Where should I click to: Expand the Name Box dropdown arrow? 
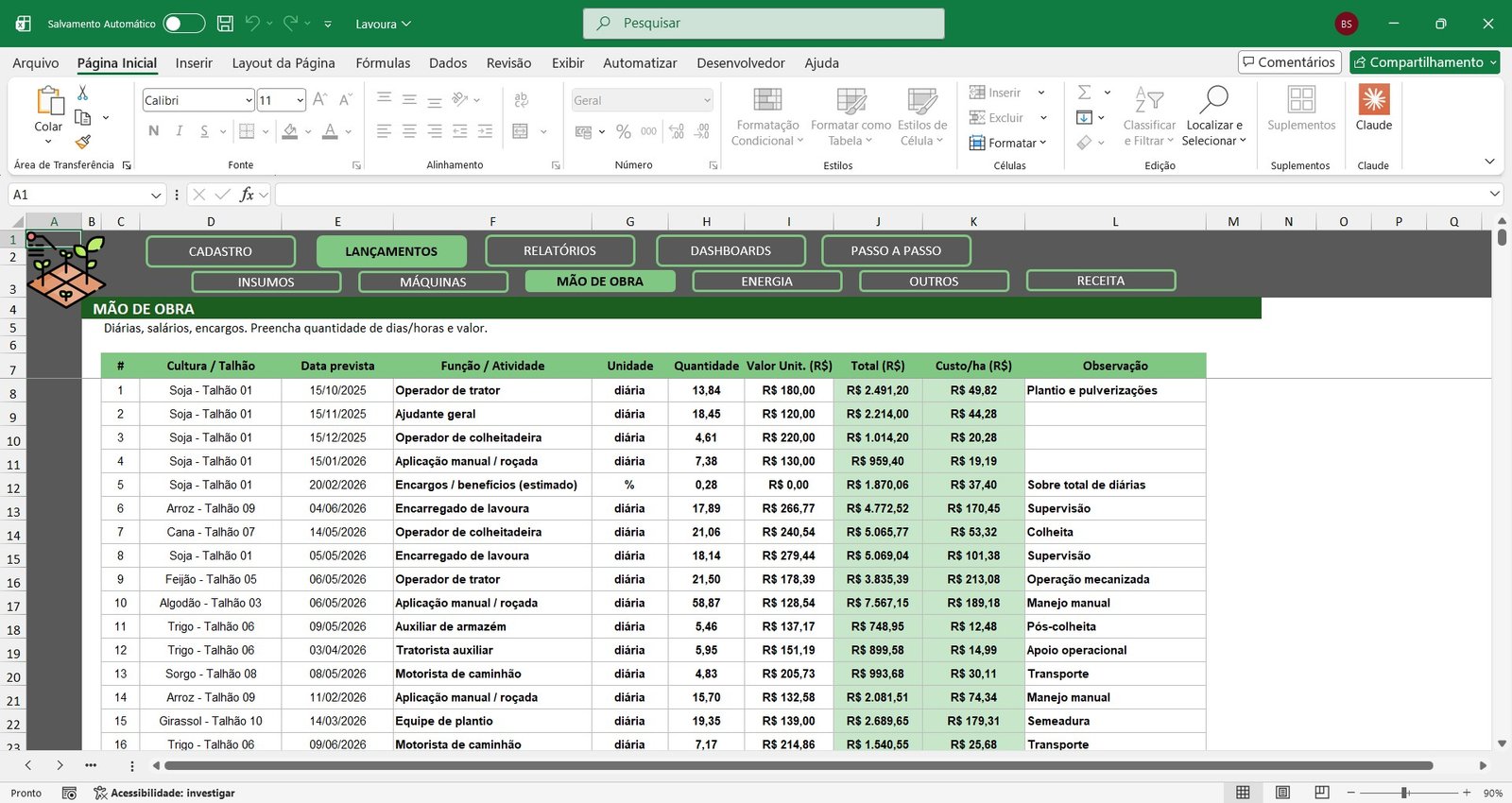pos(156,195)
